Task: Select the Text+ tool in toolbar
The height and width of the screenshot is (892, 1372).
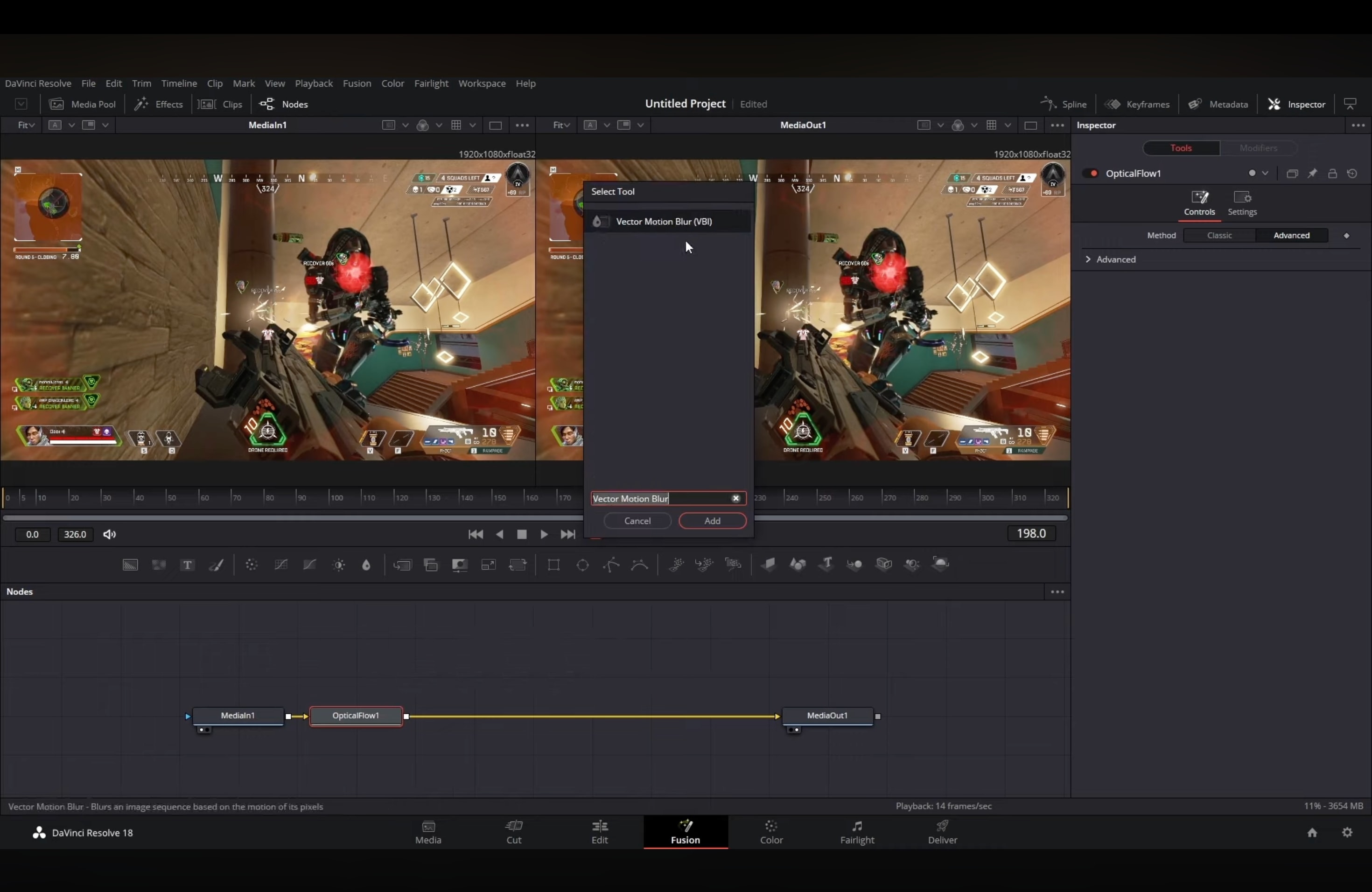Action: (187, 565)
